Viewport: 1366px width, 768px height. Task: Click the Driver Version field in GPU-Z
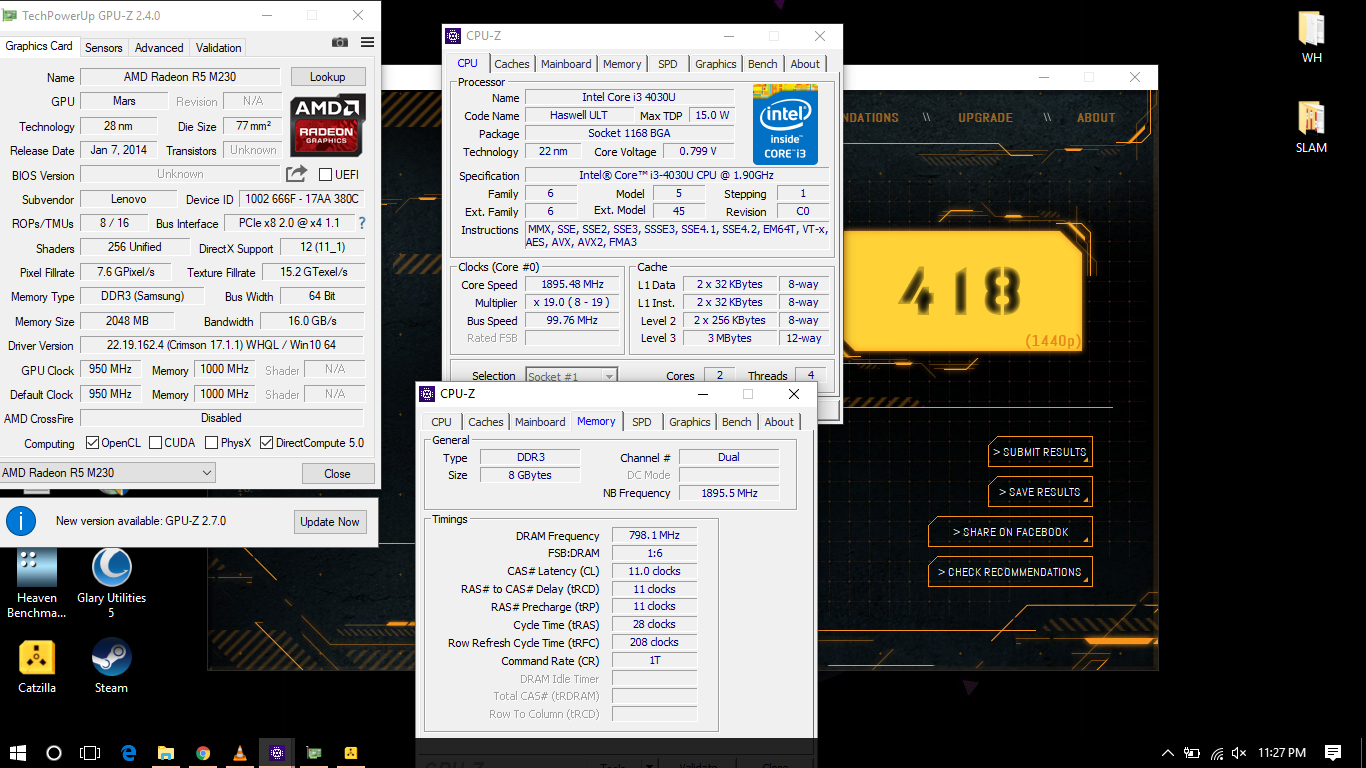click(223, 345)
